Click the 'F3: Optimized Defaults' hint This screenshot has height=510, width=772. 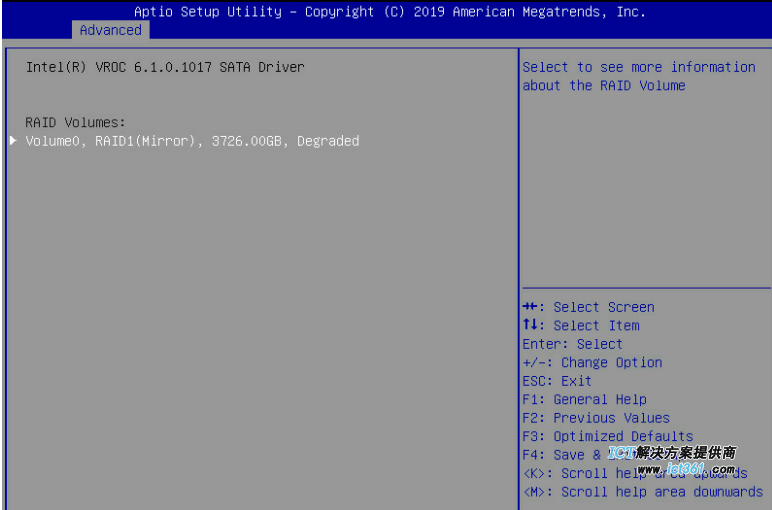[608, 436]
